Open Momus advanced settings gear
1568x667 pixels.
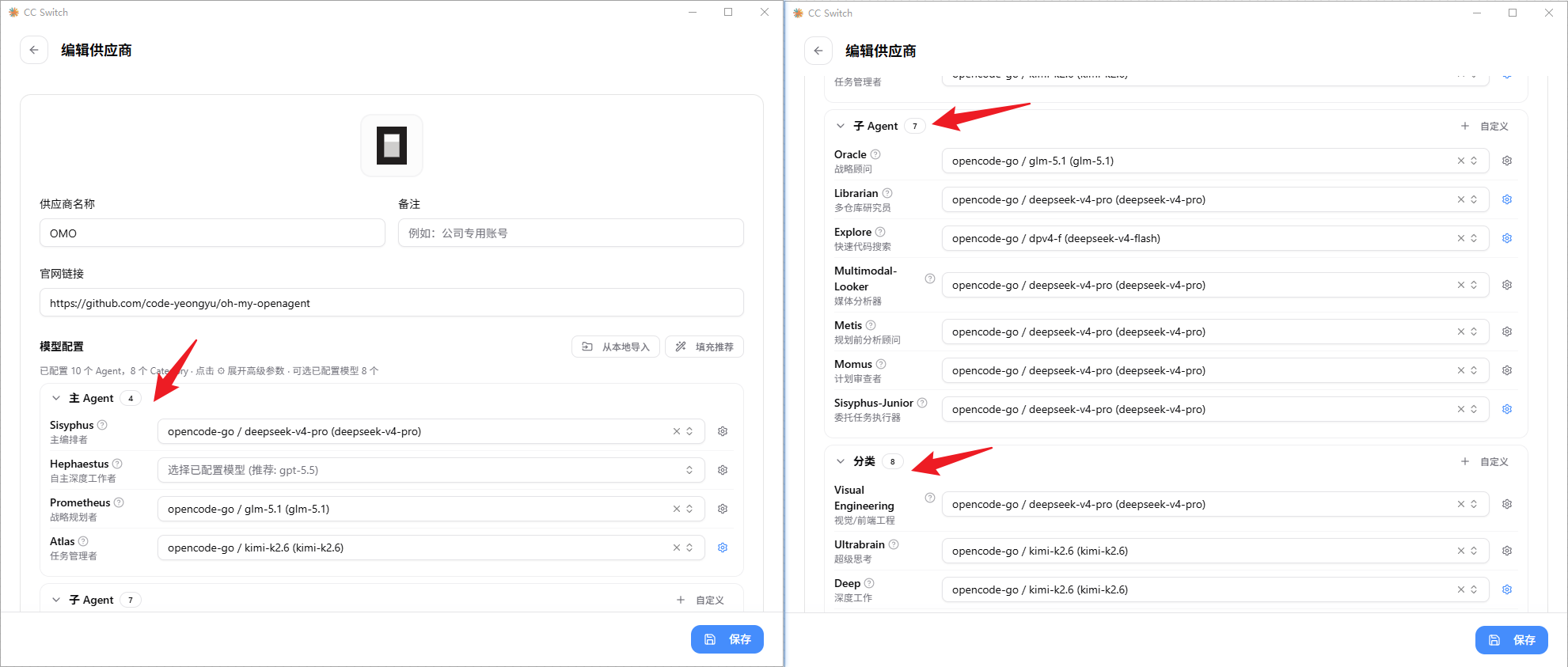point(1507,370)
